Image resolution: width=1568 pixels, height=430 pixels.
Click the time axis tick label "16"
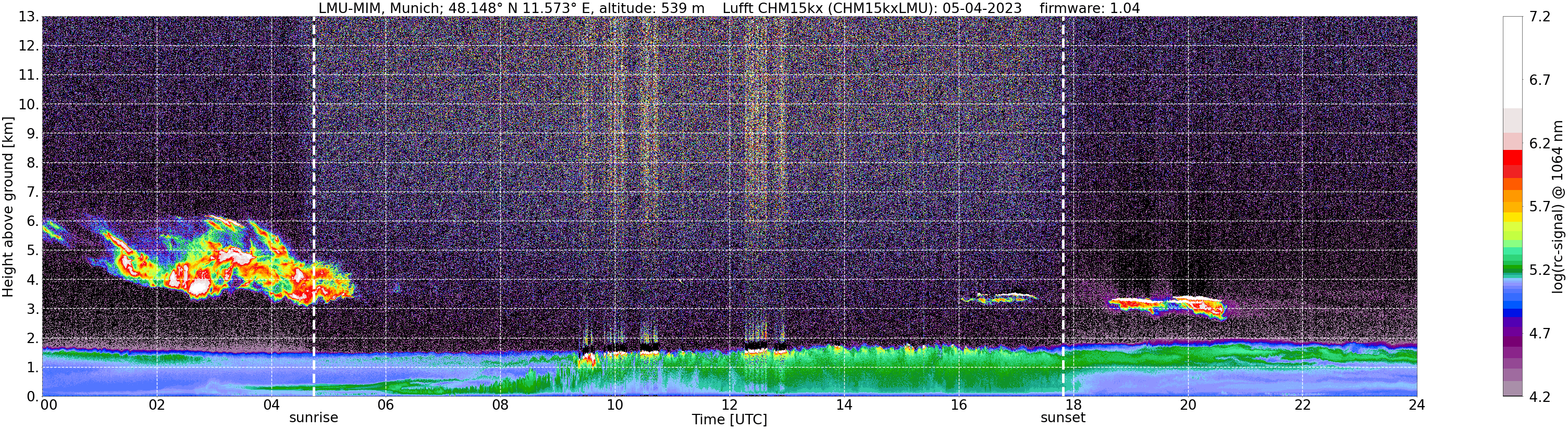pos(959,405)
